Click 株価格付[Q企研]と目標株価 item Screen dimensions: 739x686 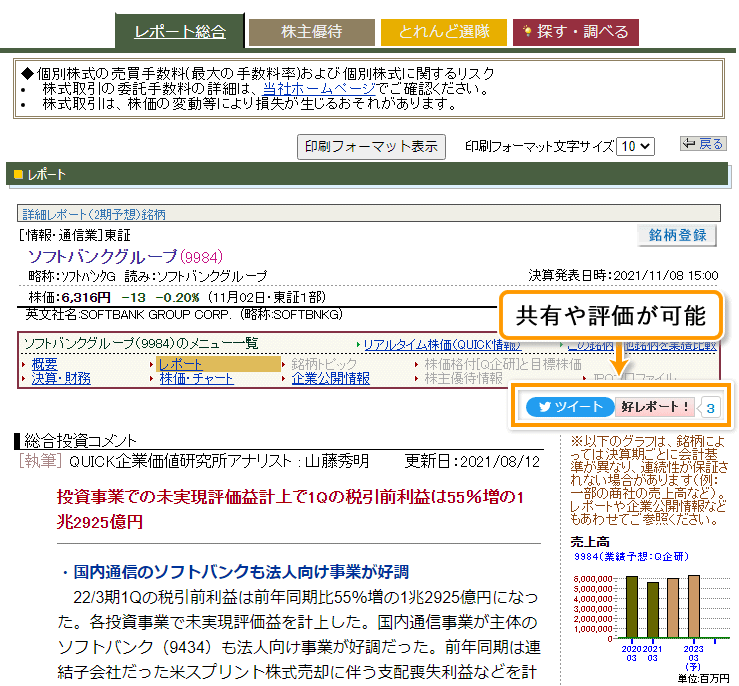click(502, 364)
